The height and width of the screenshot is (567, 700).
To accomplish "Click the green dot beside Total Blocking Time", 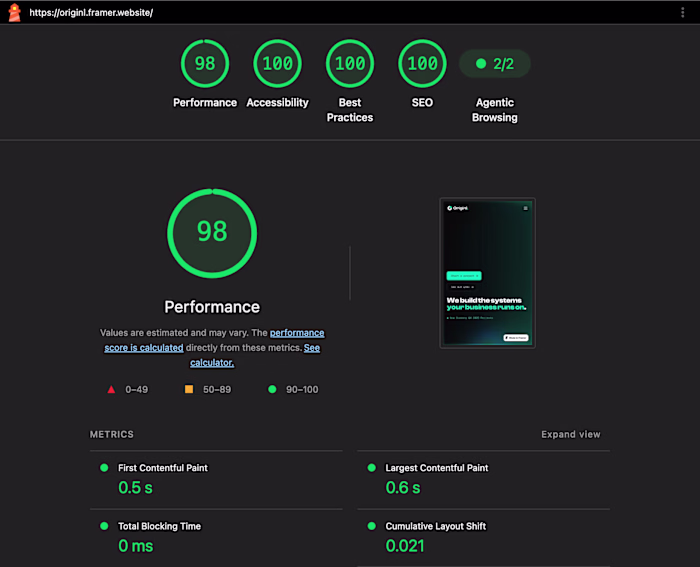I will [x=104, y=526].
